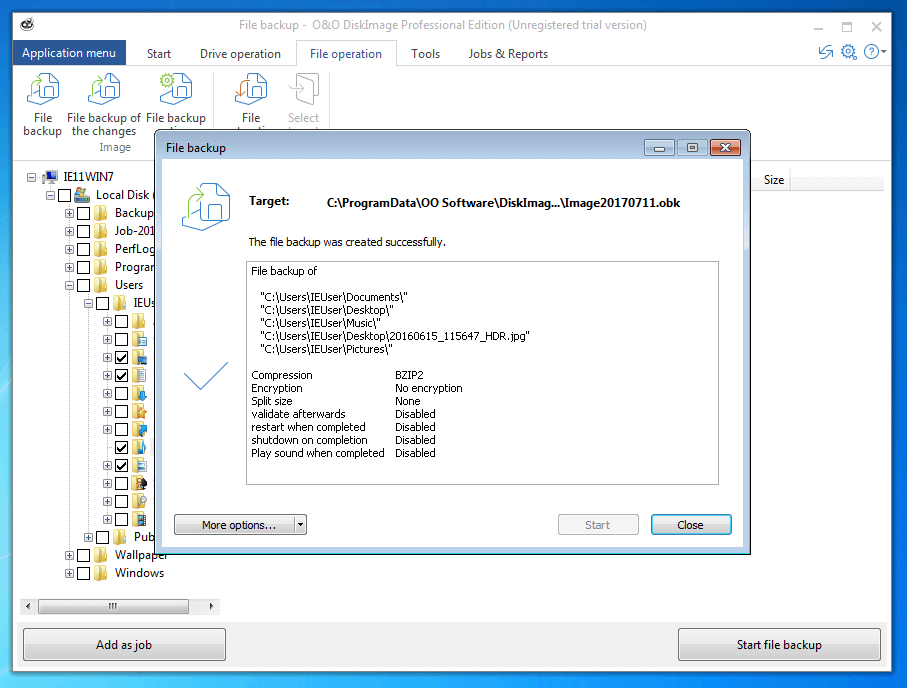
Task: Switch to the Drive operation tab
Action: point(240,54)
